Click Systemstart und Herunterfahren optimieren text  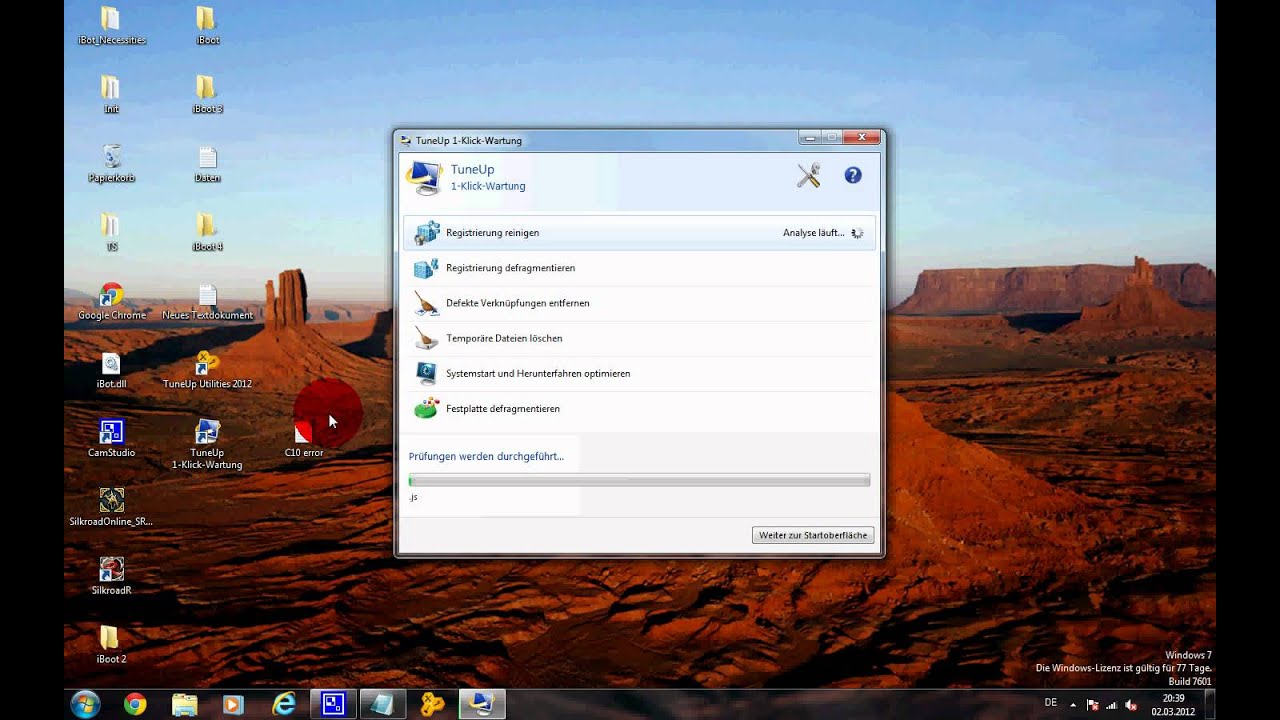coord(538,373)
